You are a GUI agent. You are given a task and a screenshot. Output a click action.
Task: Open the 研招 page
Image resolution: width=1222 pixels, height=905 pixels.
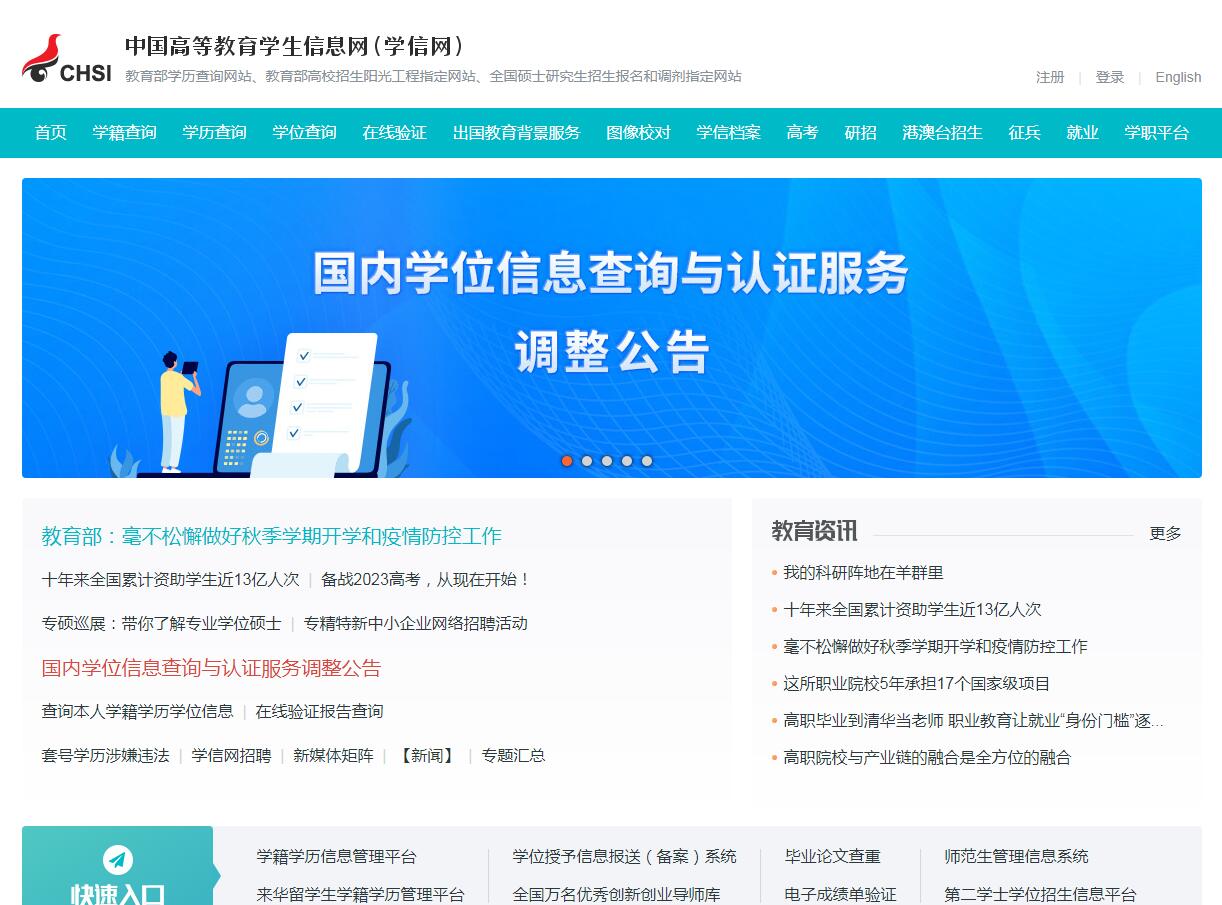[x=860, y=132]
